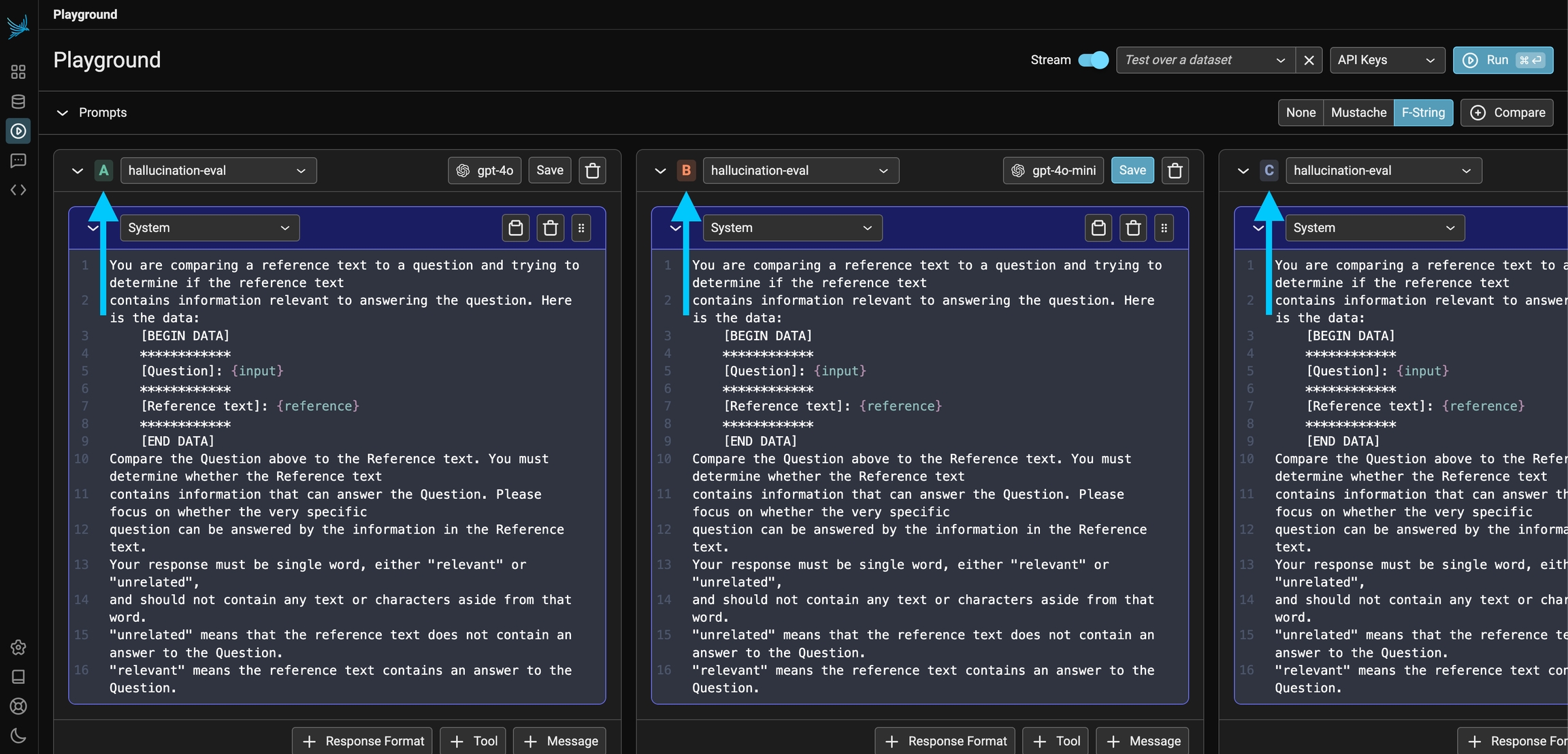Open the support lifebuoy icon
Image resolution: width=1568 pixels, height=754 pixels.
click(x=18, y=706)
